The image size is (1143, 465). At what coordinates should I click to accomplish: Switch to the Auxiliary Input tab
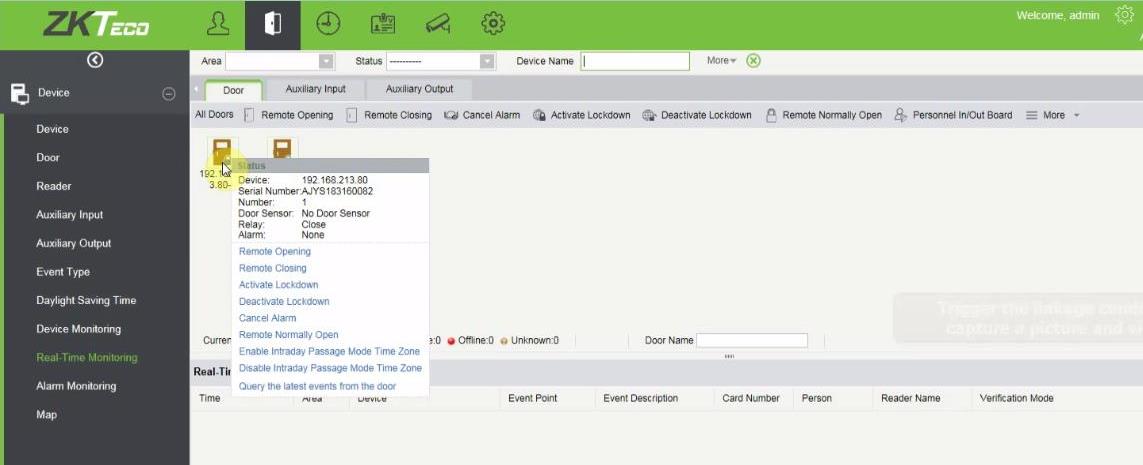tap(316, 89)
